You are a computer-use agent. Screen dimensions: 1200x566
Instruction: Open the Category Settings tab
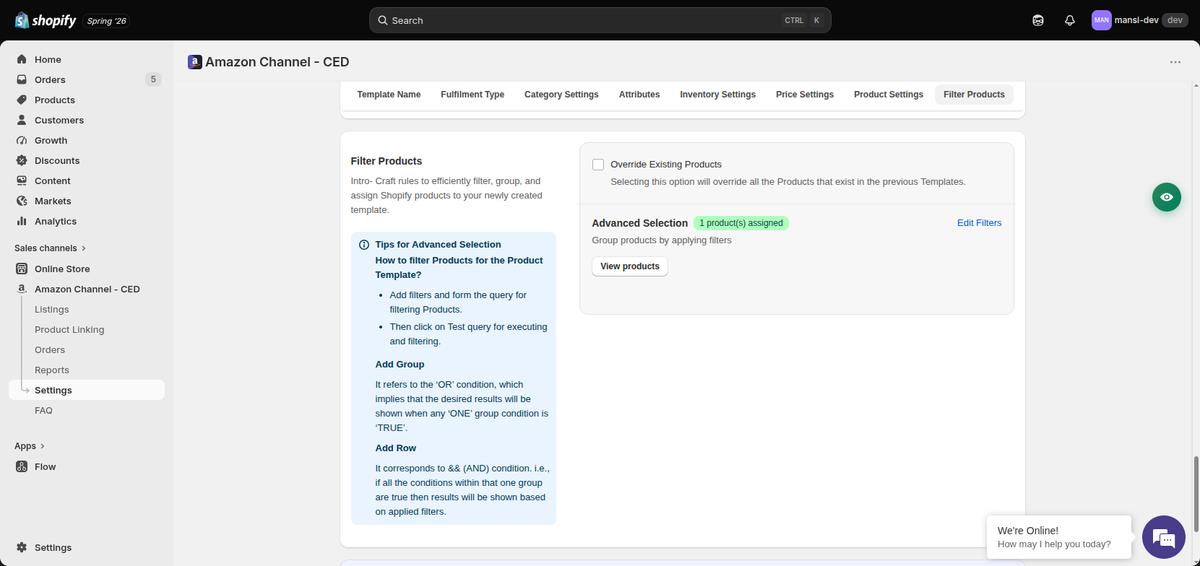click(561, 94)
